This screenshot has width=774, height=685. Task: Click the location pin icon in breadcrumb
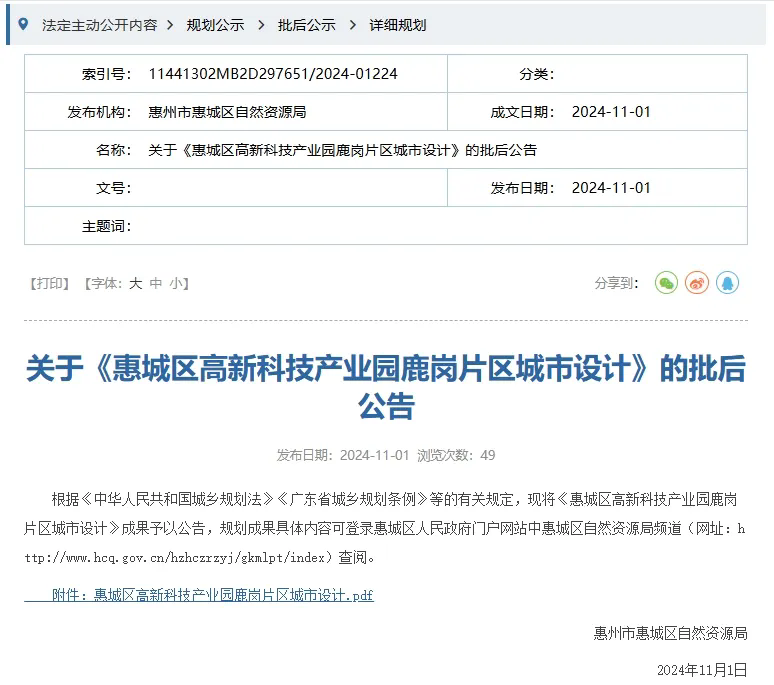pyautogui.click(x=24, y=24)
